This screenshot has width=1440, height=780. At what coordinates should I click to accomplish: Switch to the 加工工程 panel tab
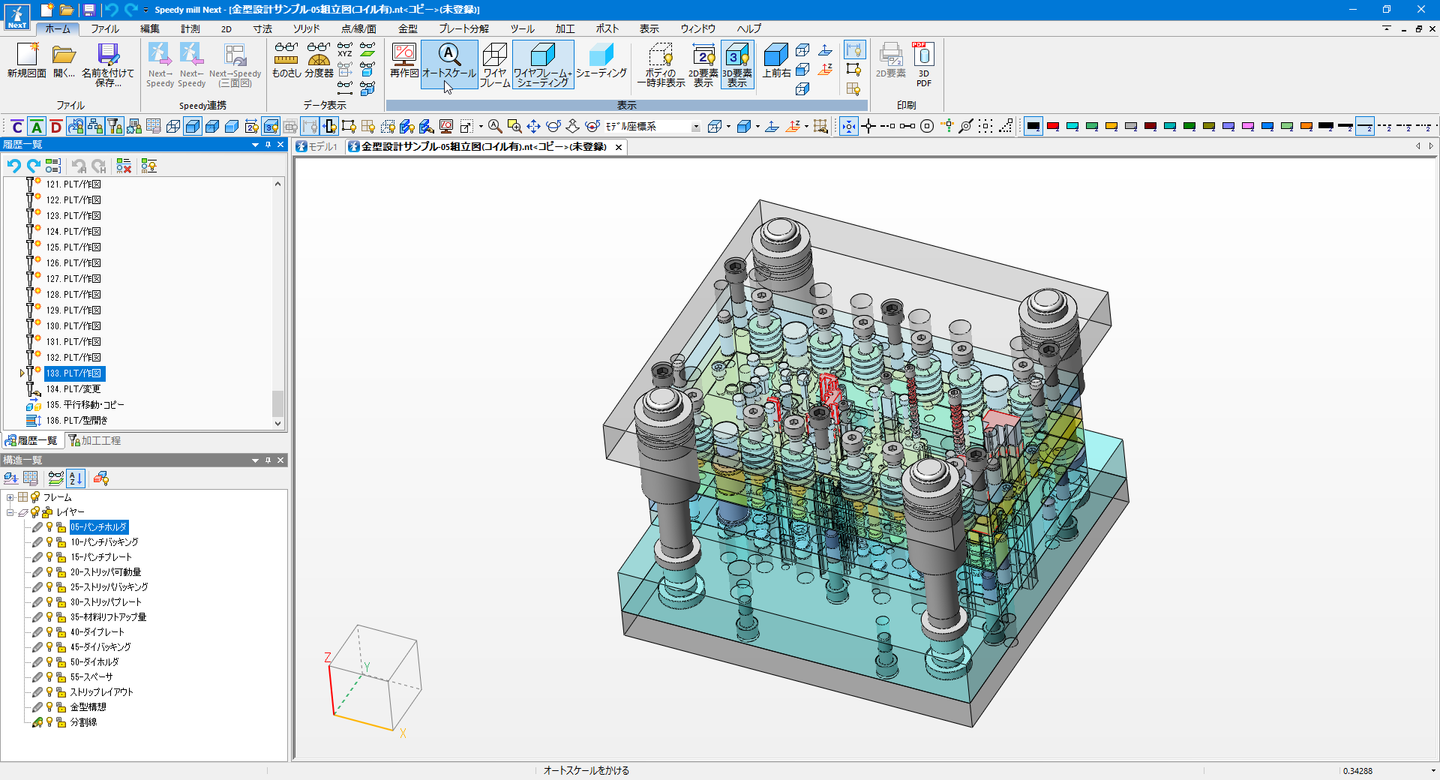coord(95,441)
